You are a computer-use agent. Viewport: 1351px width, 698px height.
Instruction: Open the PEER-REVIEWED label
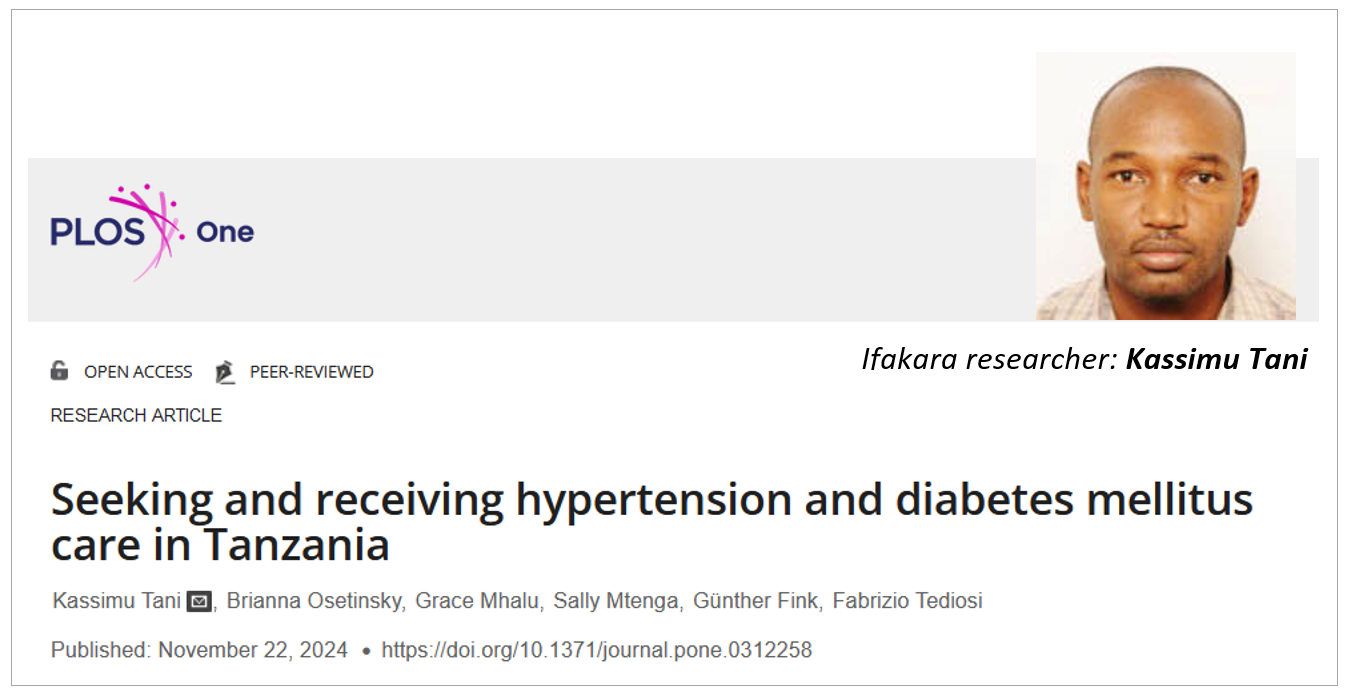tap(312, 372)
